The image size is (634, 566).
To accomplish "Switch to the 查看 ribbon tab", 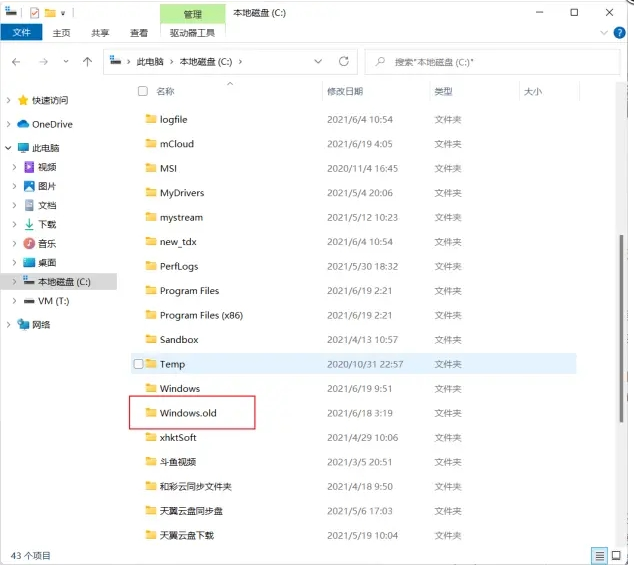I will coord(139,33).
